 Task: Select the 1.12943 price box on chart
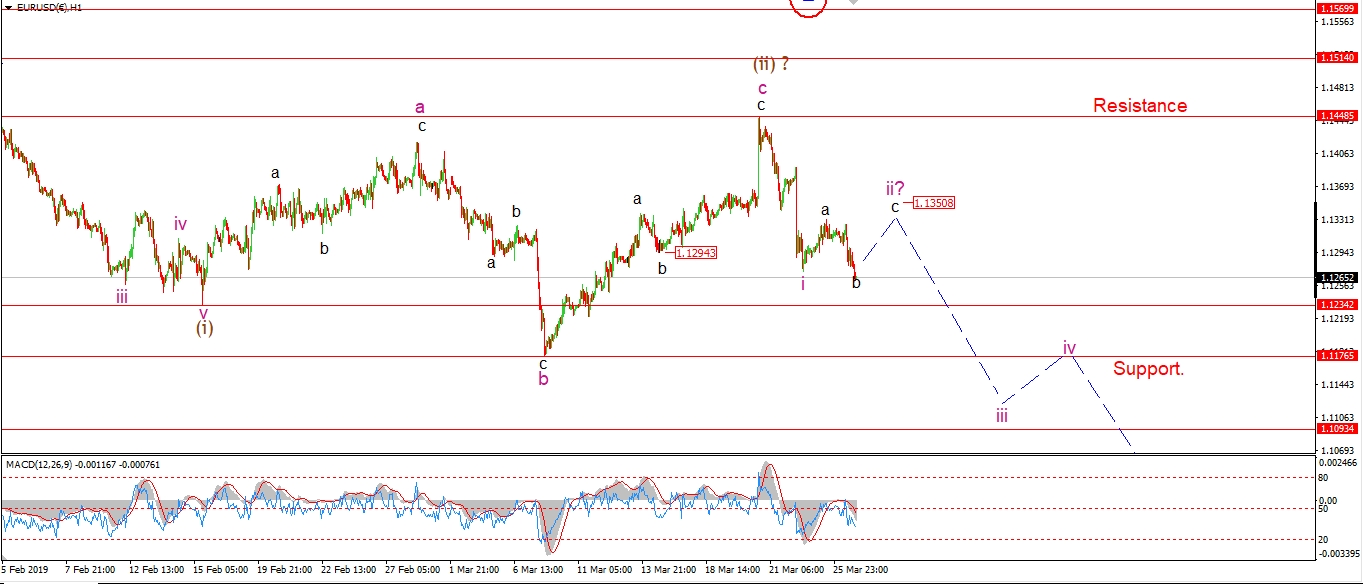pyautogui.click(x=695, y=253)
